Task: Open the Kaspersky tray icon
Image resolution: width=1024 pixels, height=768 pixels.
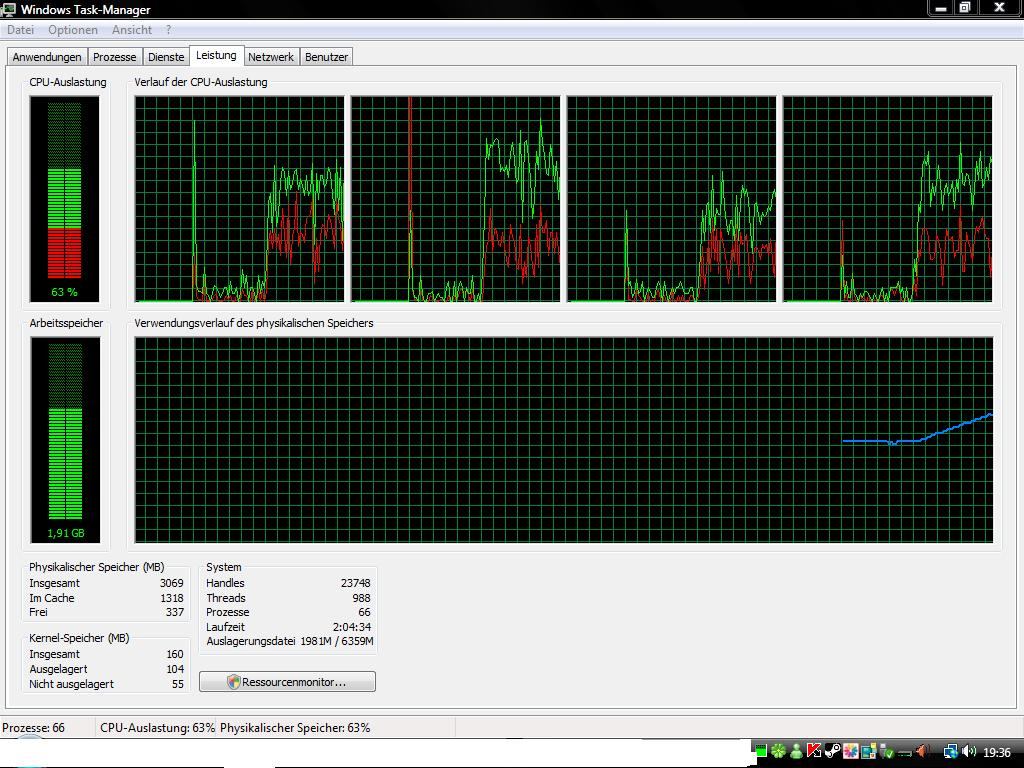Action: tap(814, 750)
